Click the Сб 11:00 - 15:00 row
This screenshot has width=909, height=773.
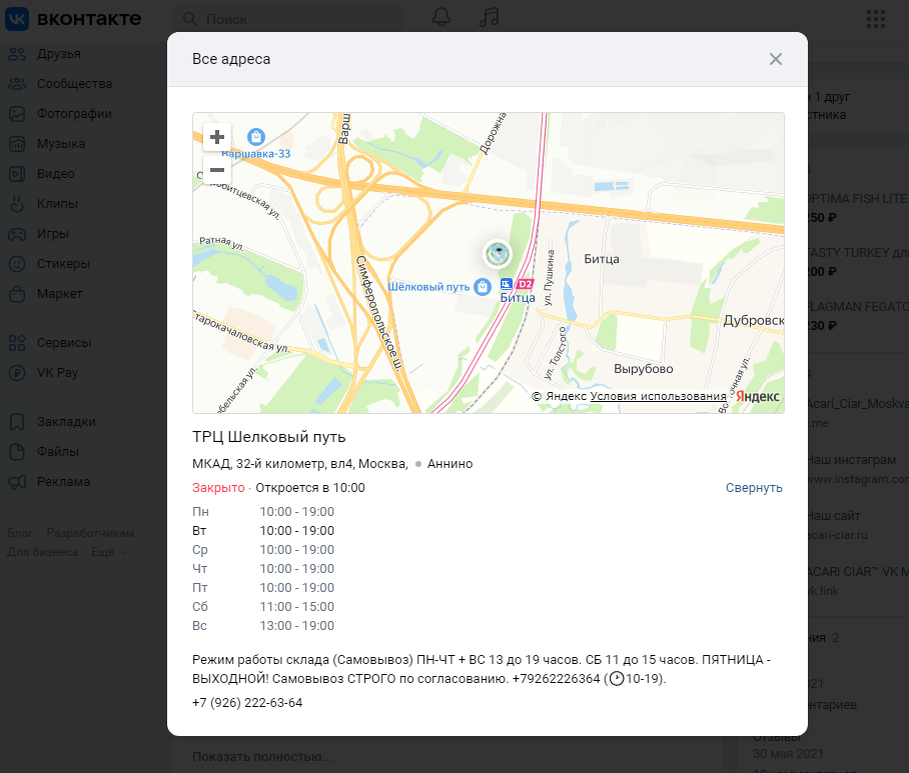tap(263, 607)
